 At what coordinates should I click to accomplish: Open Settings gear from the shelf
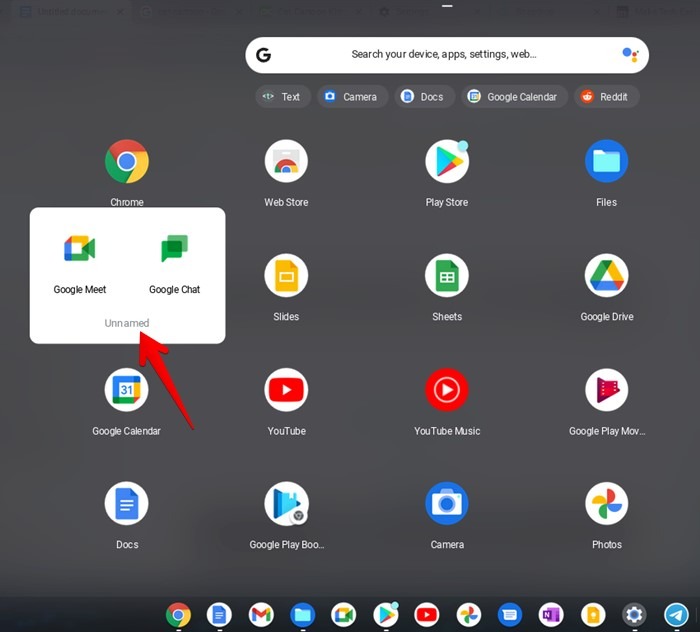pos(634,615)
